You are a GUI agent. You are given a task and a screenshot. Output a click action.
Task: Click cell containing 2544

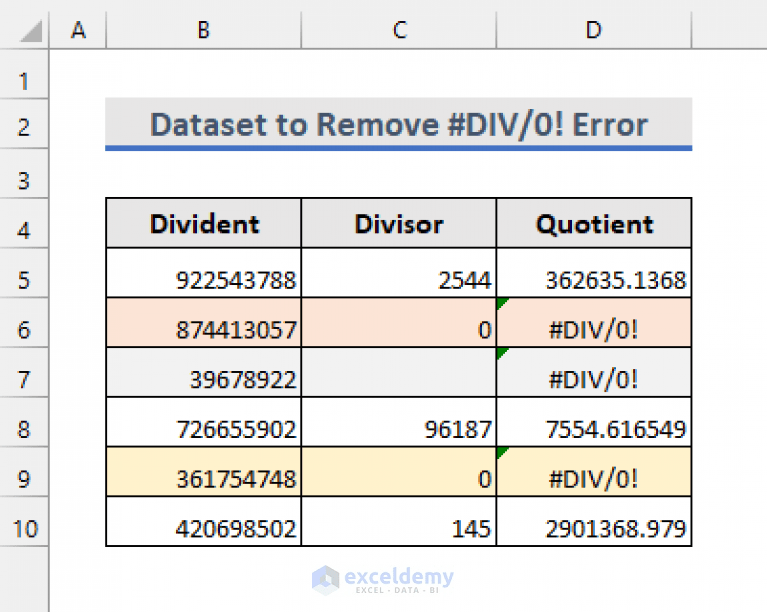coord(399,273)
